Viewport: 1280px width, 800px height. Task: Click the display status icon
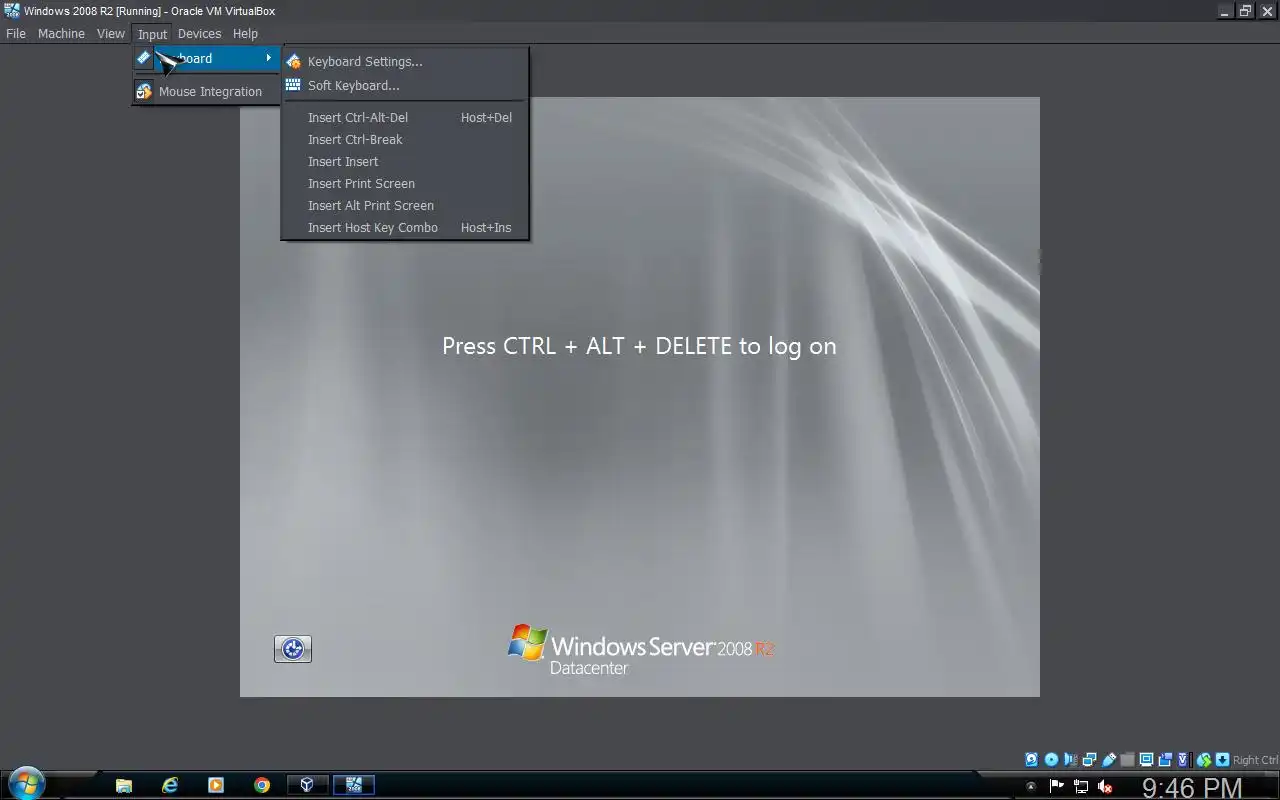coord(1146,760)
